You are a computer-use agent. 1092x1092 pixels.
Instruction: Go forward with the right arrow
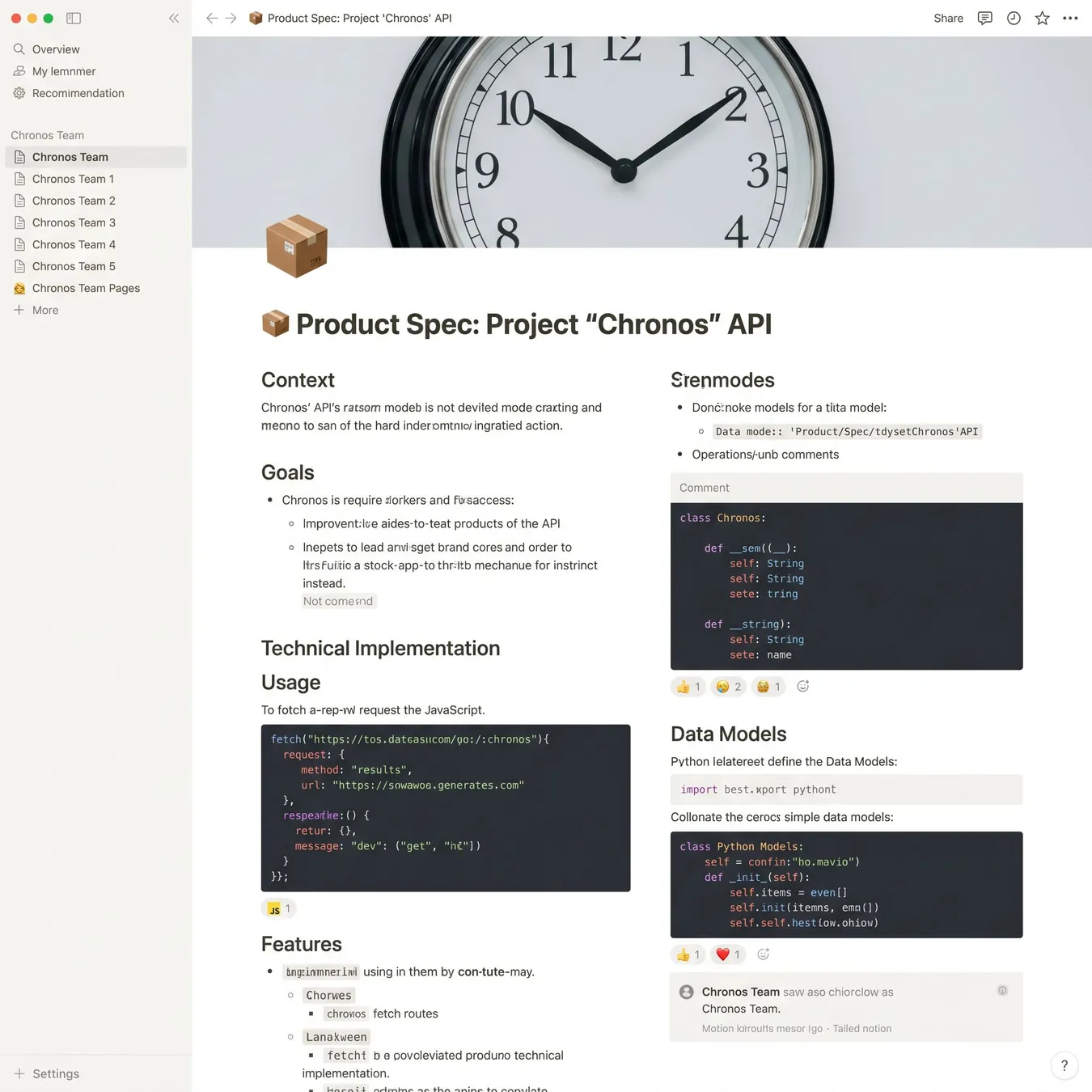pyautogui.click(x=231, y=18)
